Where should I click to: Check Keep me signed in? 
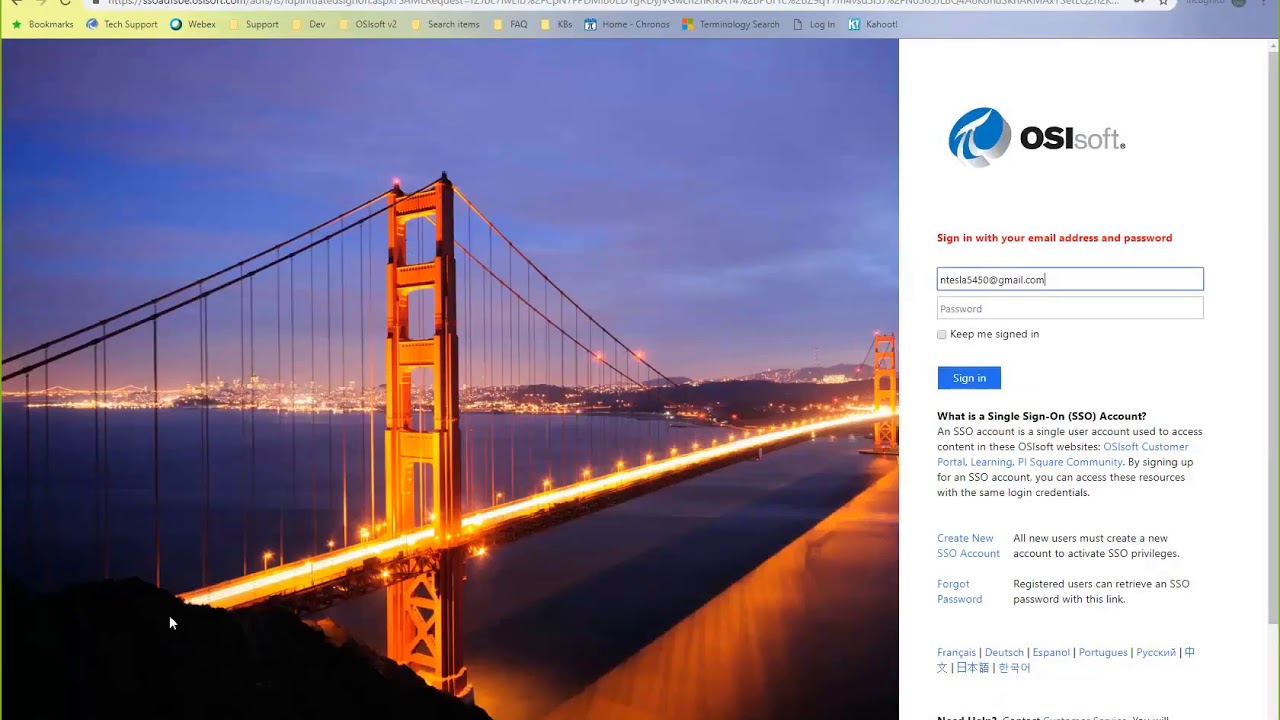[x=942, y=335]
